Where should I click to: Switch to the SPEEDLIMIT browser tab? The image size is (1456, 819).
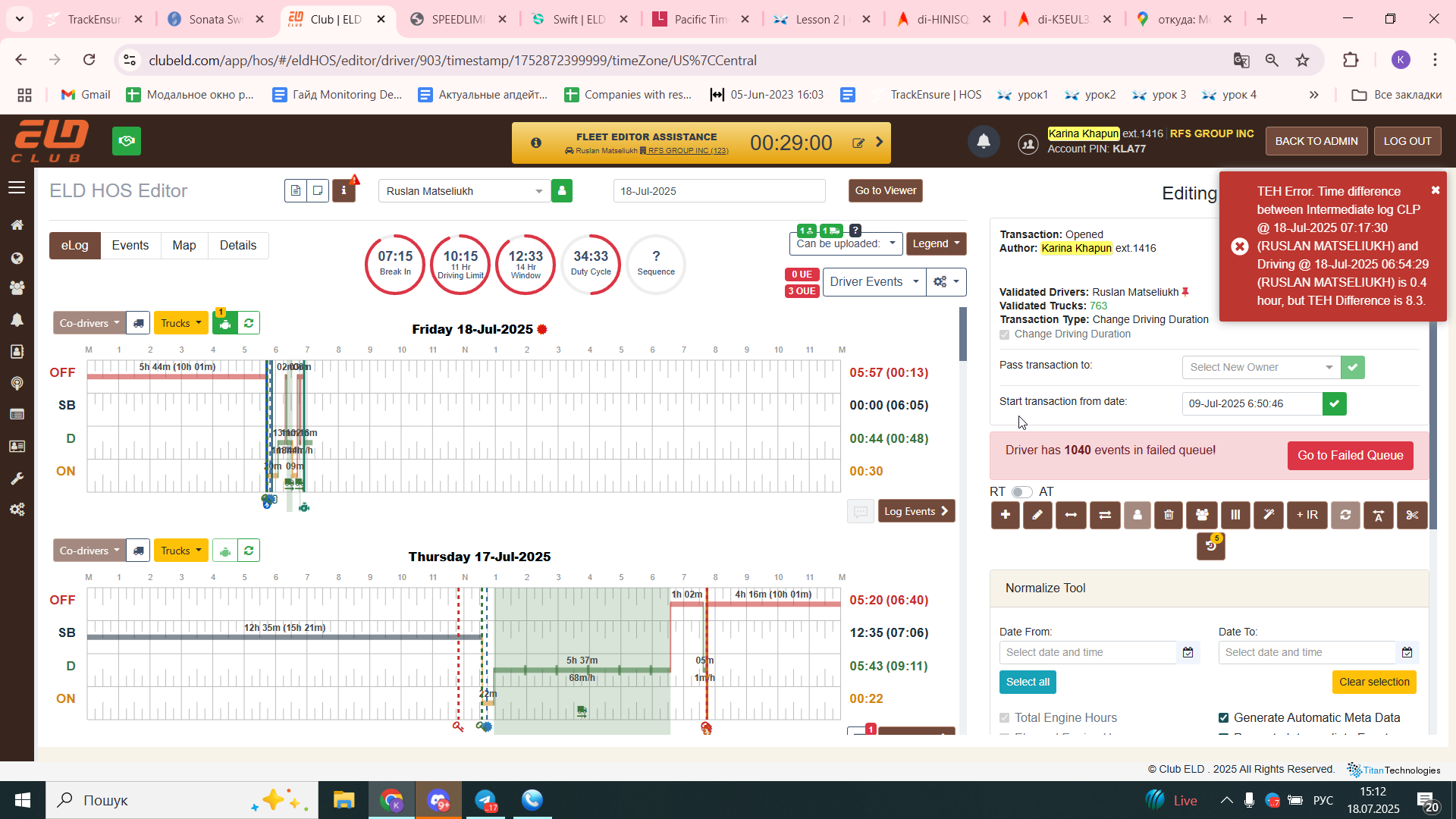[458, 20]
